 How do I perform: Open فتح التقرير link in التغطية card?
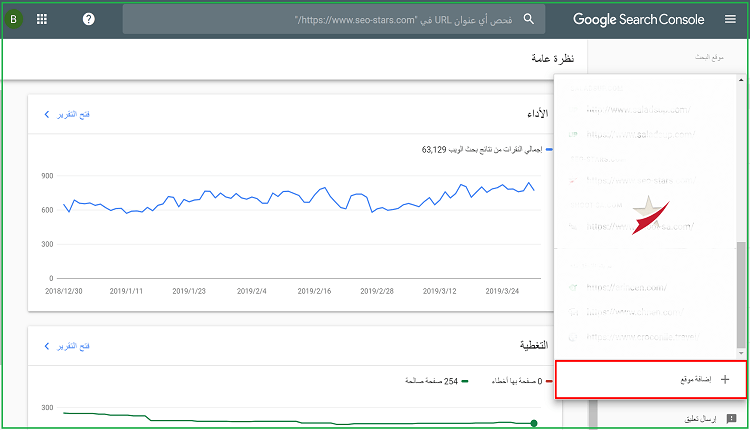pyautogui.click(x=76, y=346)
